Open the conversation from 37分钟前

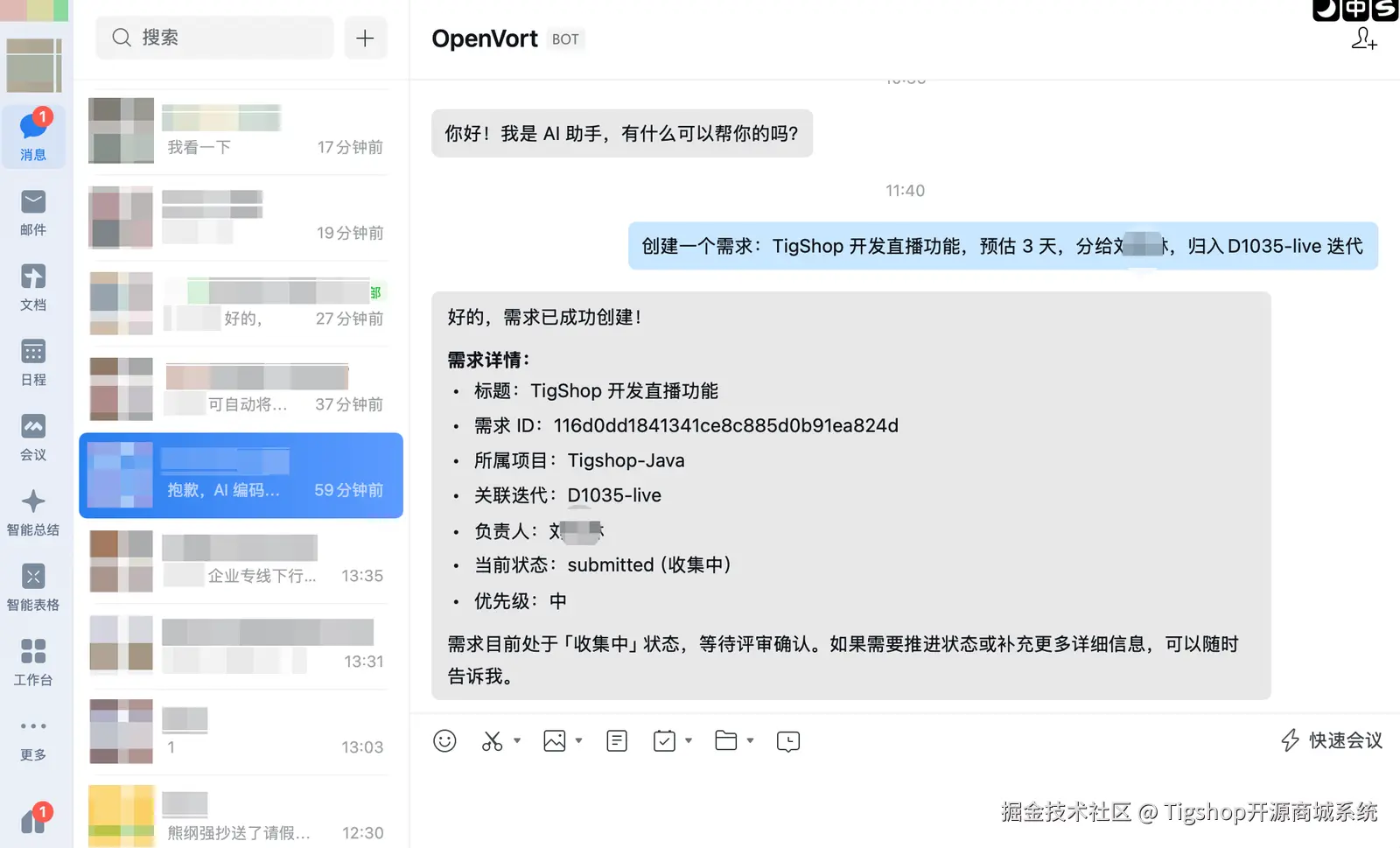(241, 389)
